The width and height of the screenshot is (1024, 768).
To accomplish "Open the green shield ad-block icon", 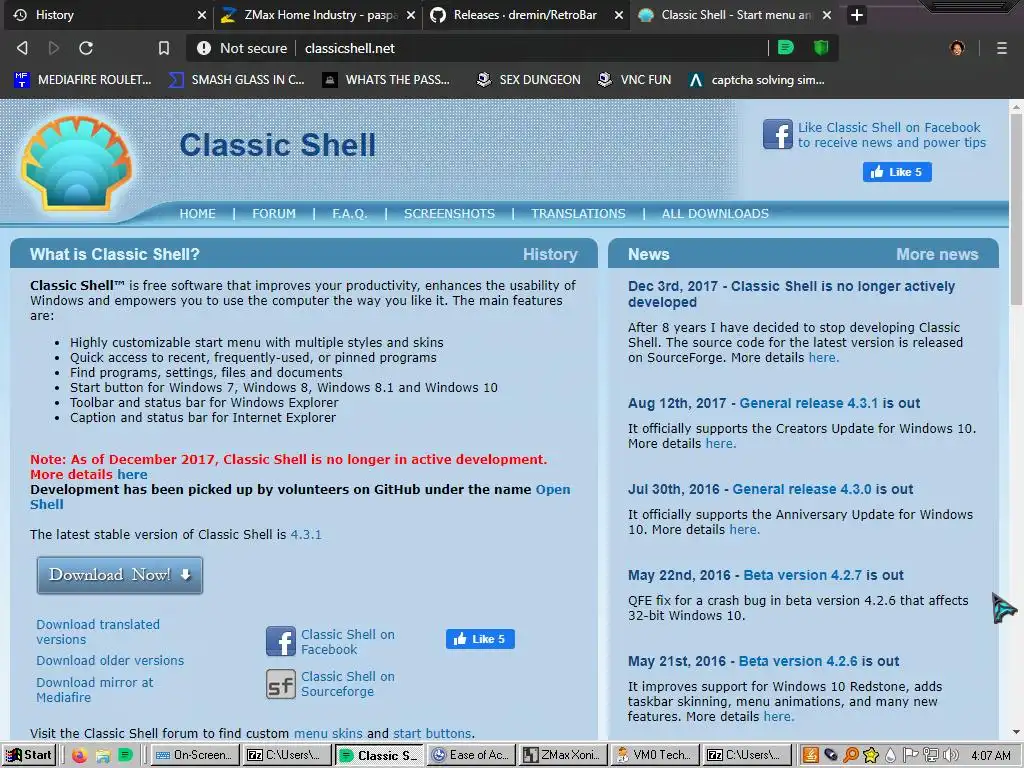I will [821, 48].
